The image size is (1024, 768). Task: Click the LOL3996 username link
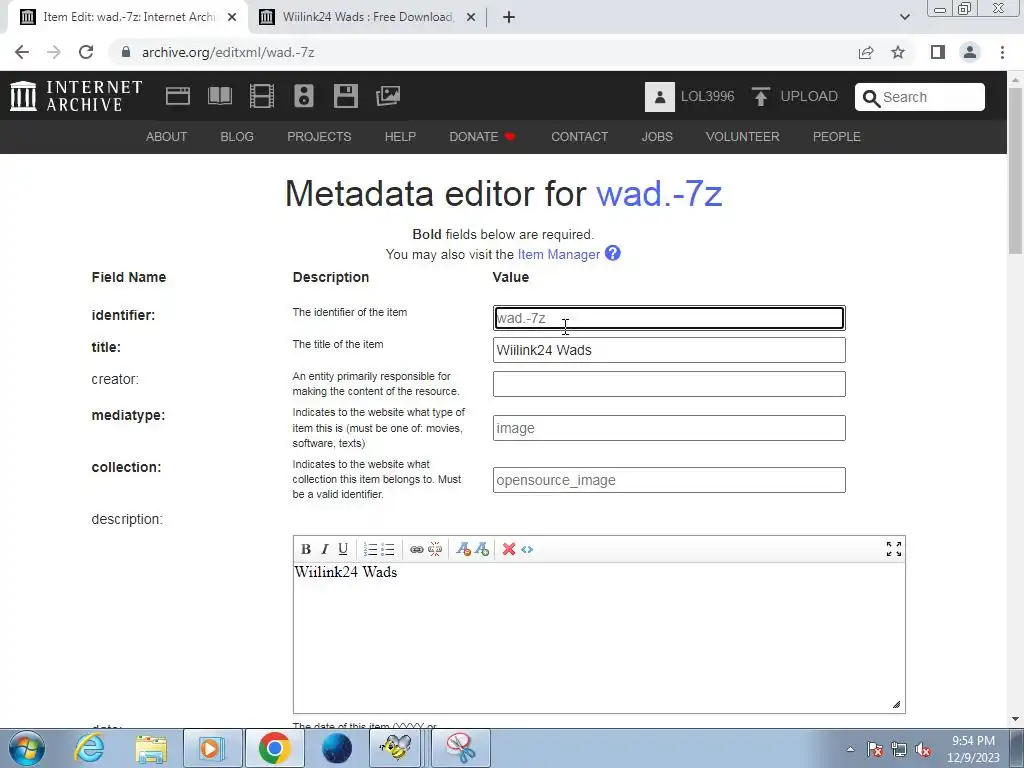pyautogui.click(x=707, y=97)
